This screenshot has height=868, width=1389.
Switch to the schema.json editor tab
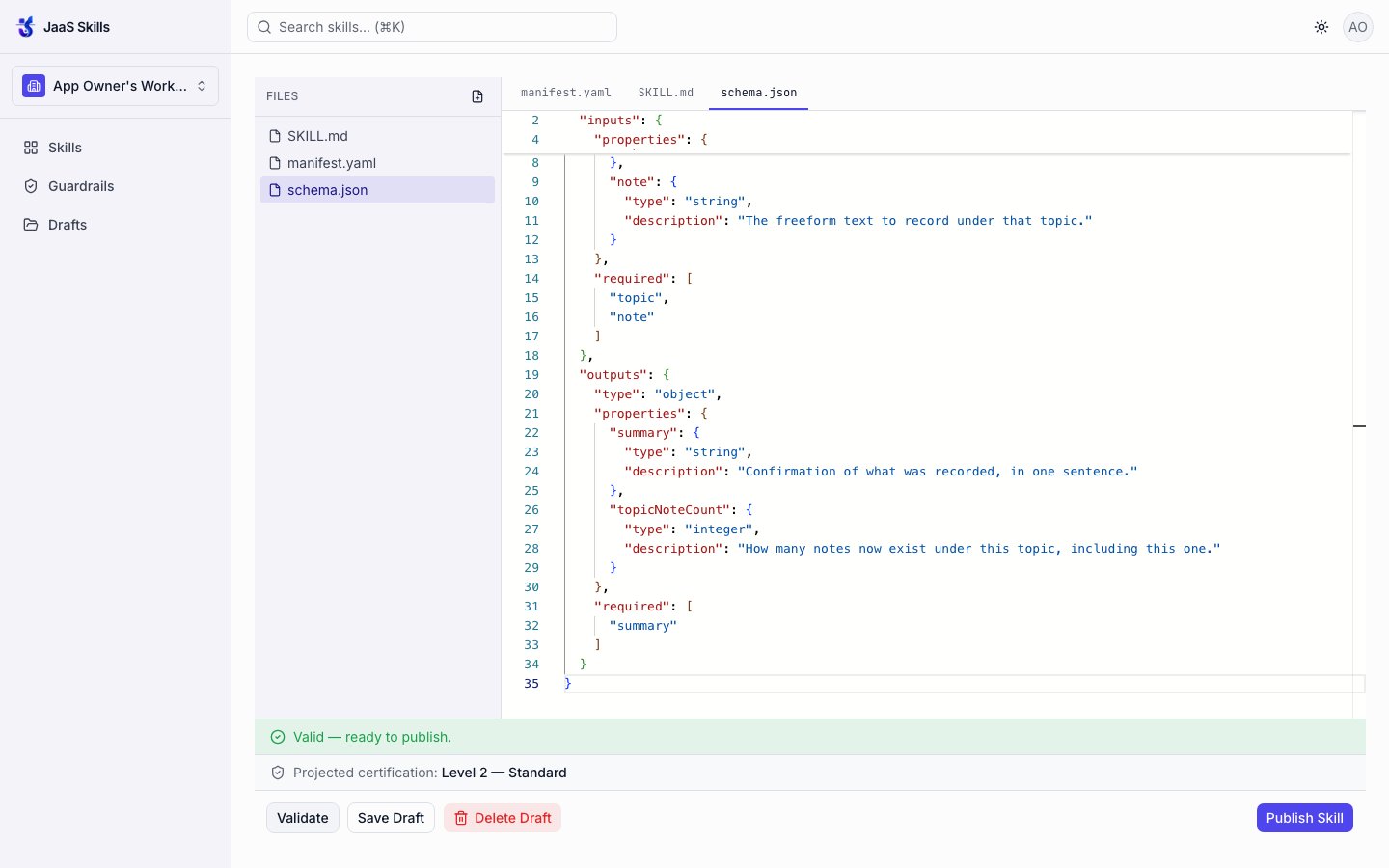(x=759, y=93)
